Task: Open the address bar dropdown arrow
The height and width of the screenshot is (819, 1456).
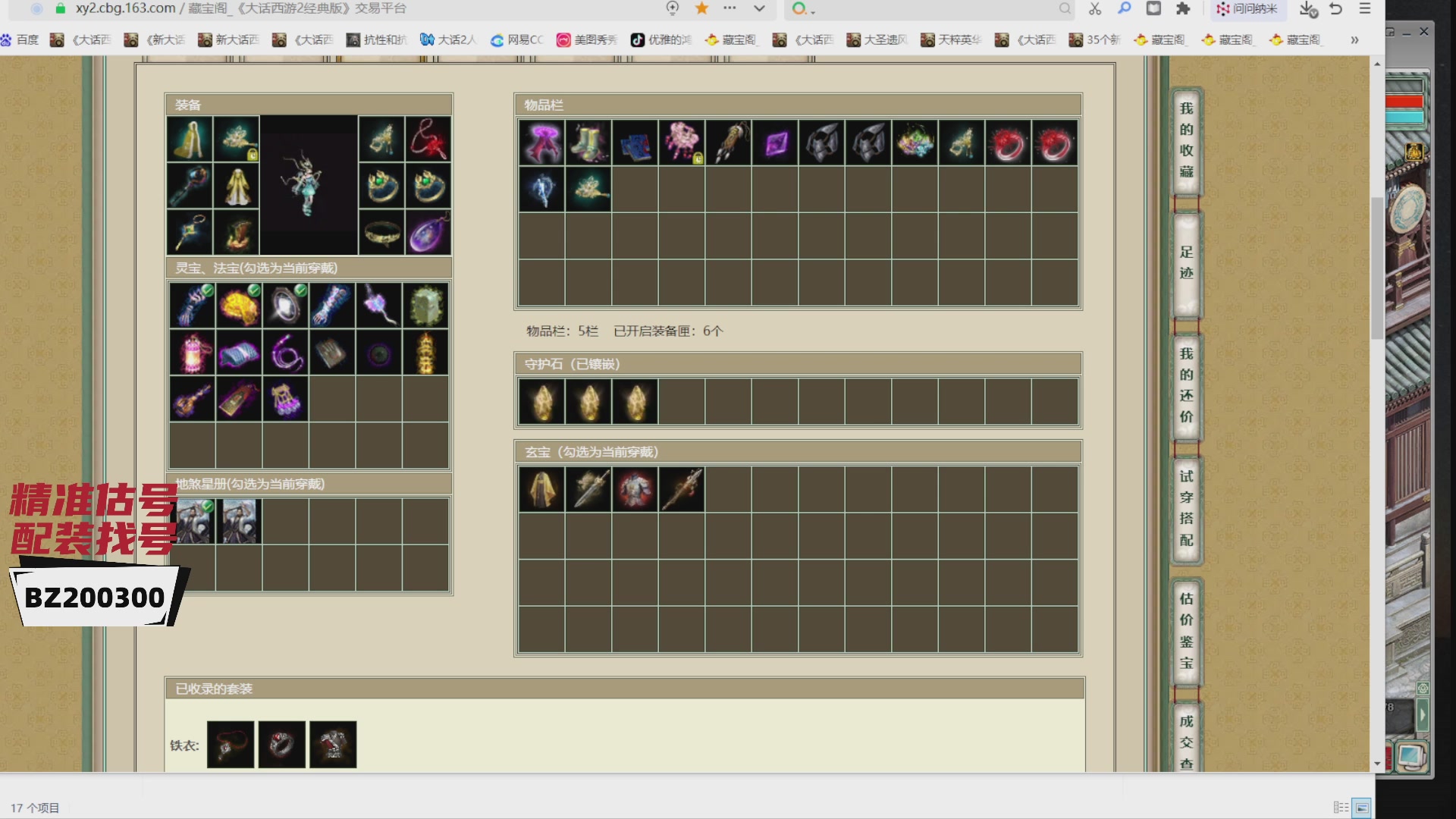Action: pyautogui.click(x=759, y=9)
